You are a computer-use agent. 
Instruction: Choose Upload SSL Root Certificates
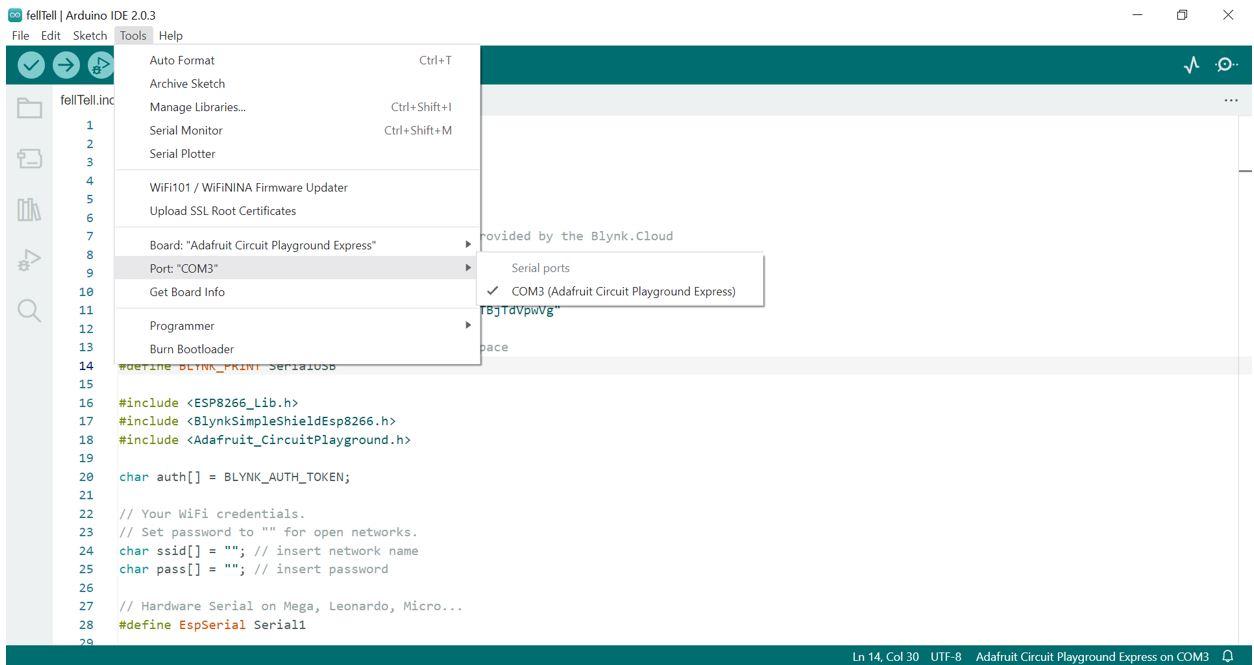[298, 211]
